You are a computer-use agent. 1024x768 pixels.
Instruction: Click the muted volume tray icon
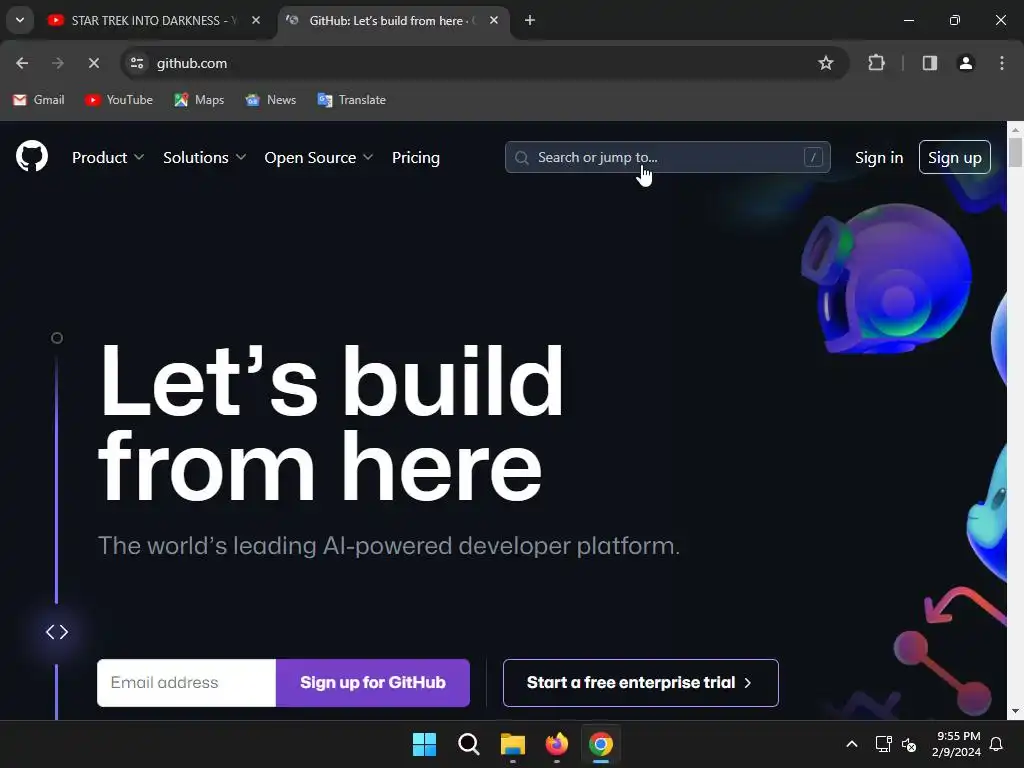coord(909,744)
